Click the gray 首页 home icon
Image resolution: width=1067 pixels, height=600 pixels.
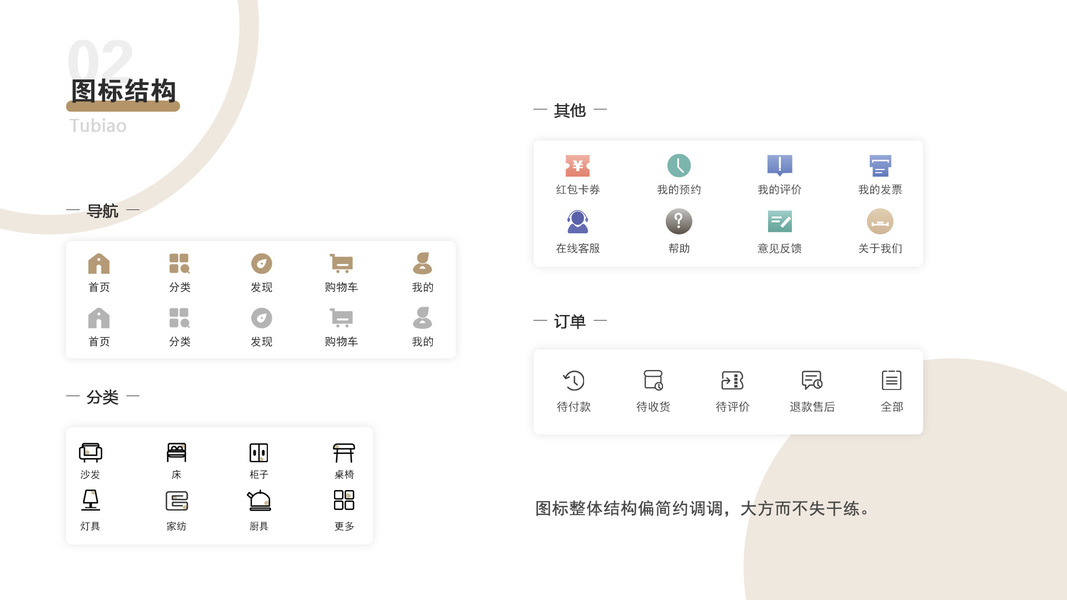tap(99, 318)
